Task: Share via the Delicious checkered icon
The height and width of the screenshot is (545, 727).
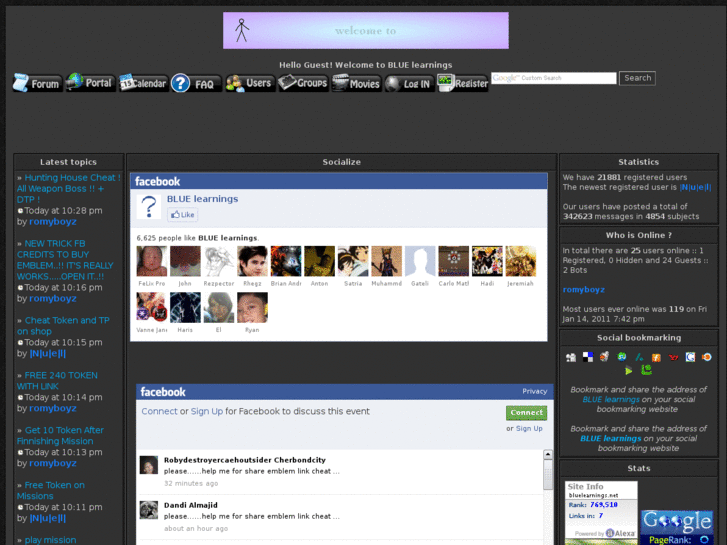Action: pos(587,357)
